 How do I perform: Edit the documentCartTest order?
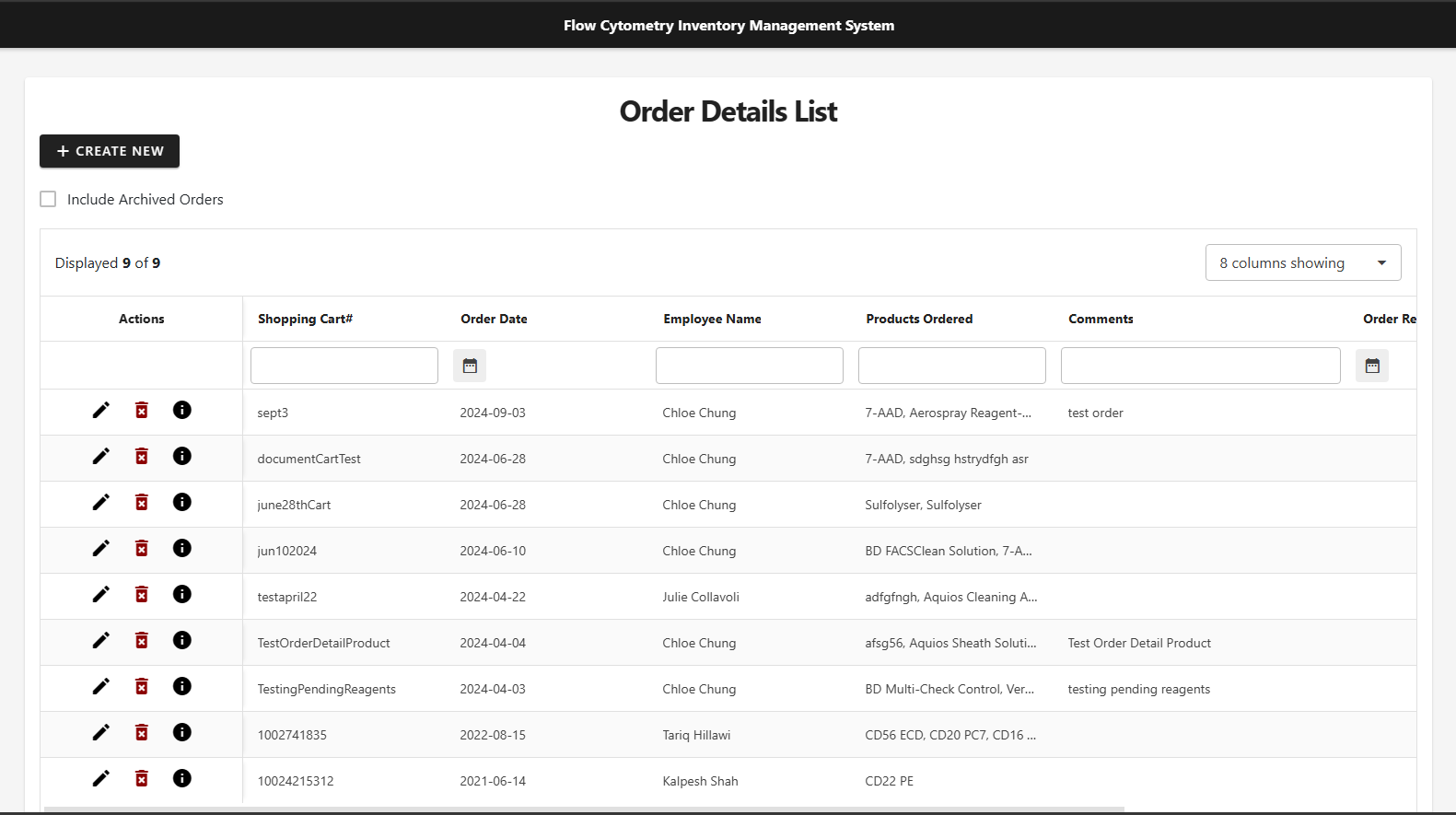[x=101, y=456]
